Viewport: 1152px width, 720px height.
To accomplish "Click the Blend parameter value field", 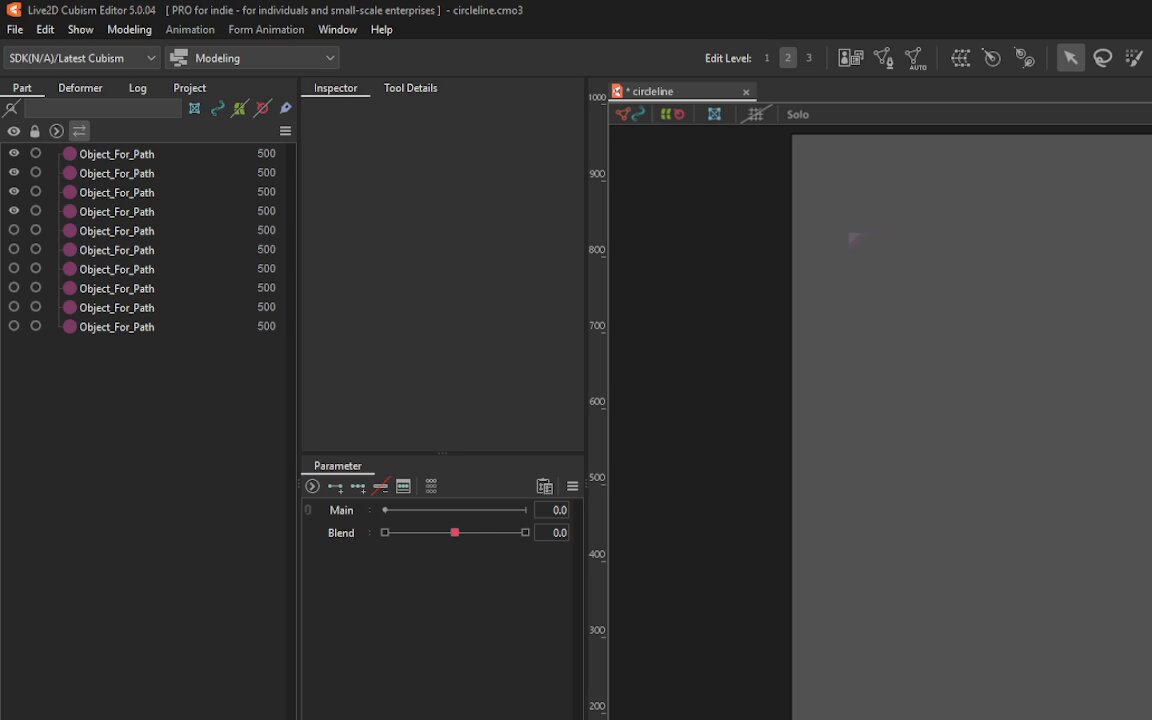I will 551,533.
